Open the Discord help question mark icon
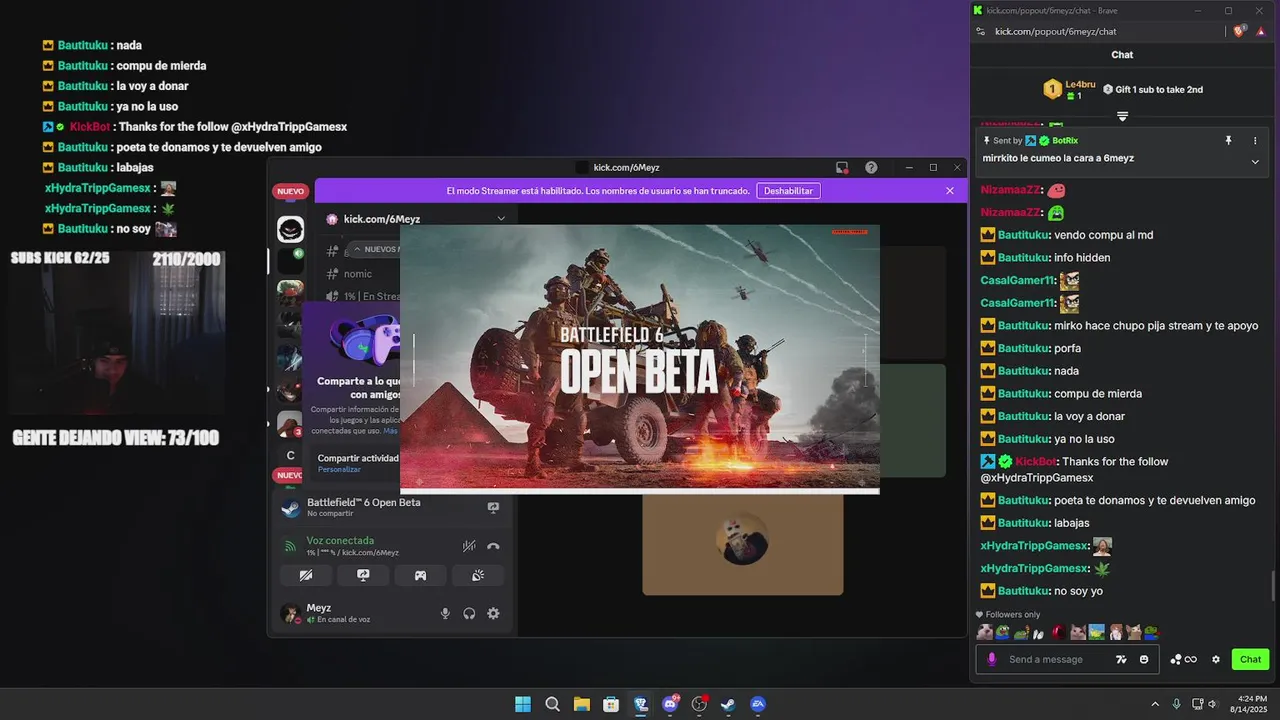This screenshot has height=720, width=1280. click(x=871, y=168)
